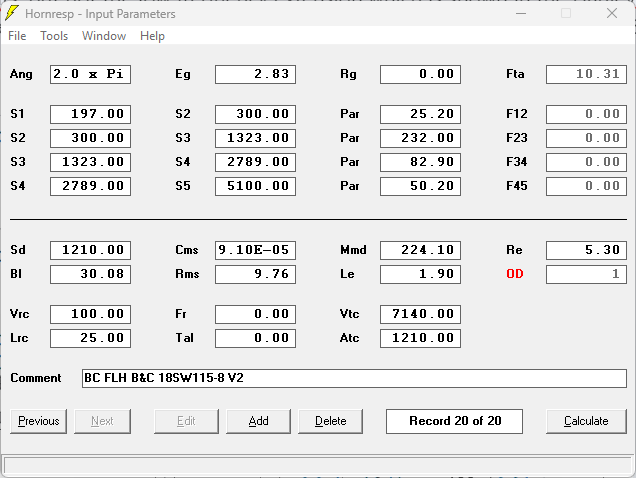
Task: Open the File menu
Action: point(17,36)
